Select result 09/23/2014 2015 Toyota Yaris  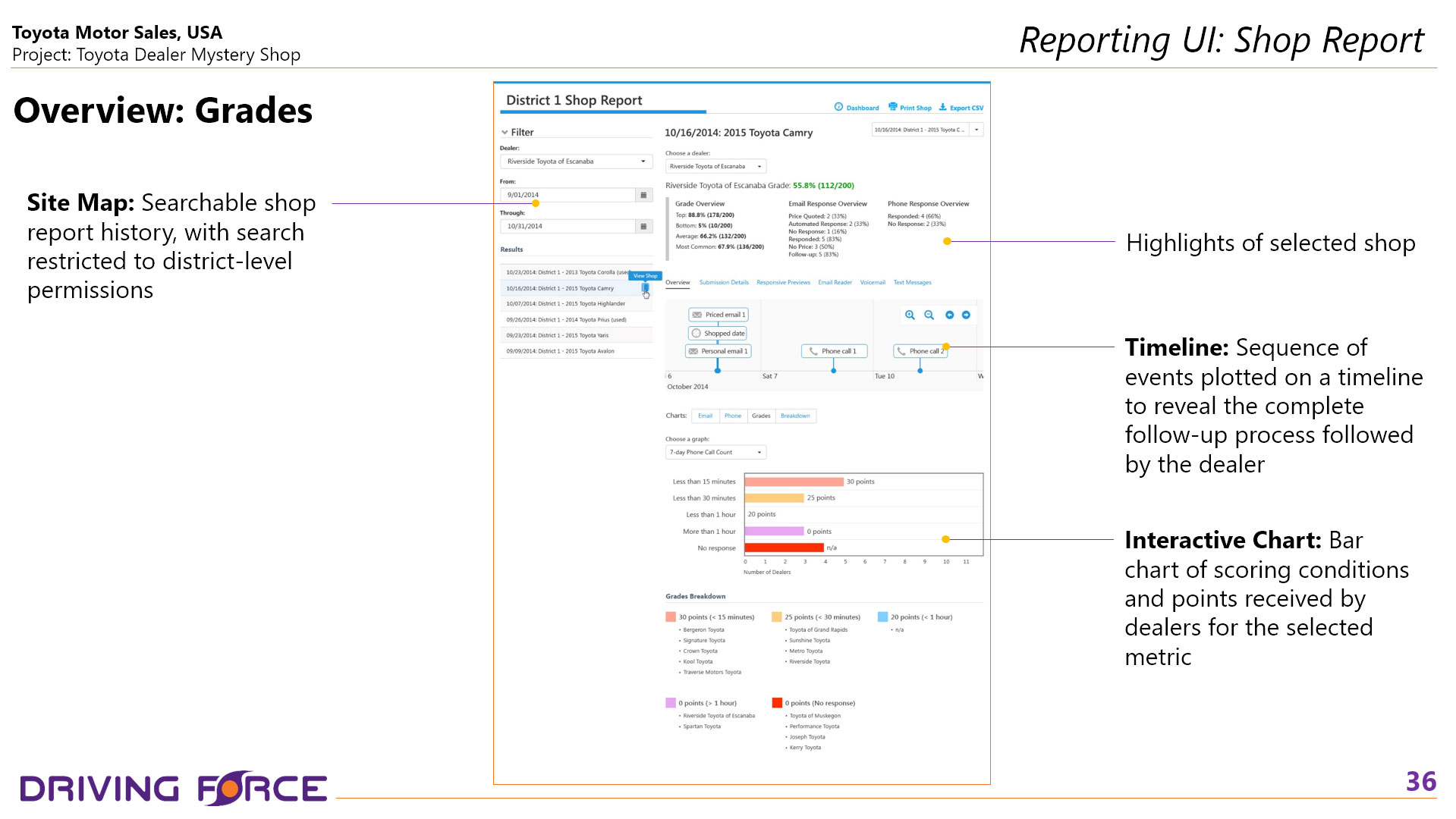pyautogui.click(x=576, y=335)
